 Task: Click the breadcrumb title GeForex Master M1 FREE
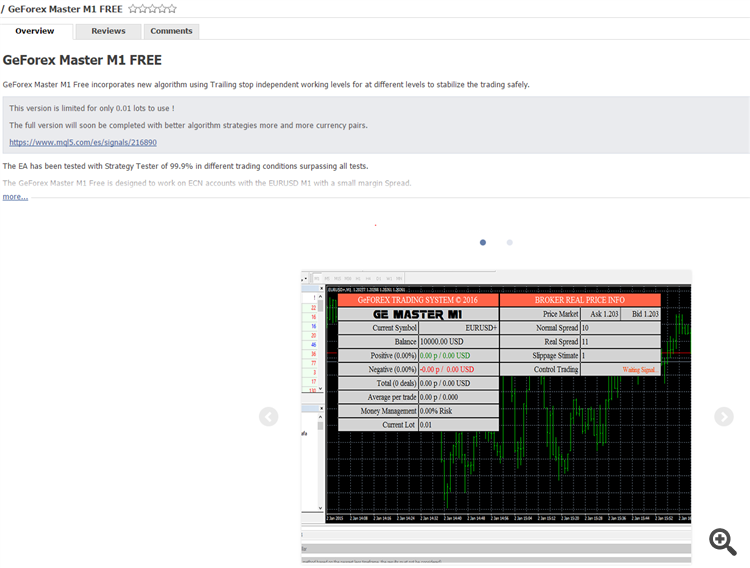pyautogui.click(x=65, y=9)
